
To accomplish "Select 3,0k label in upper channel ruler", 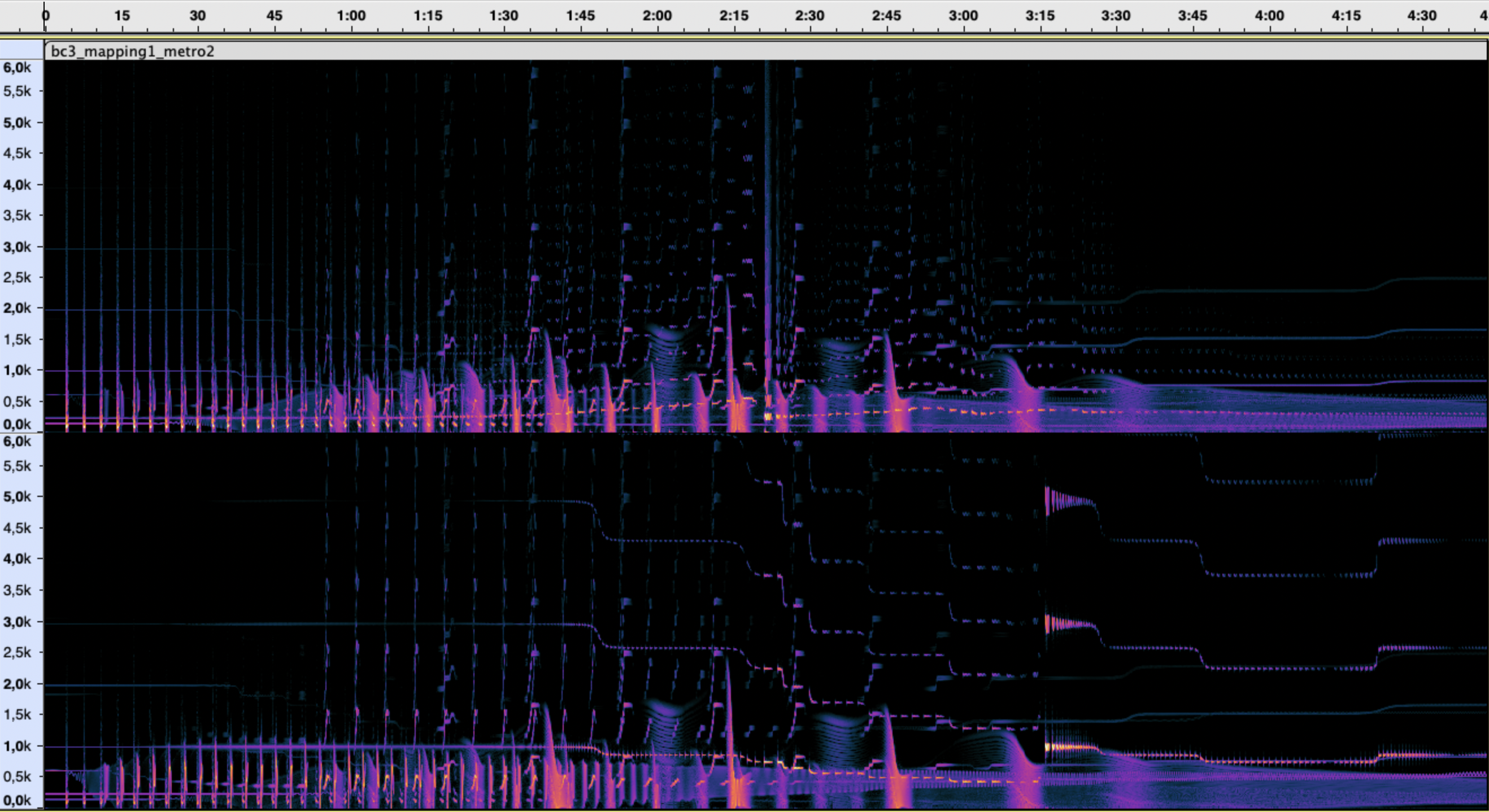I will pos(18,247).
